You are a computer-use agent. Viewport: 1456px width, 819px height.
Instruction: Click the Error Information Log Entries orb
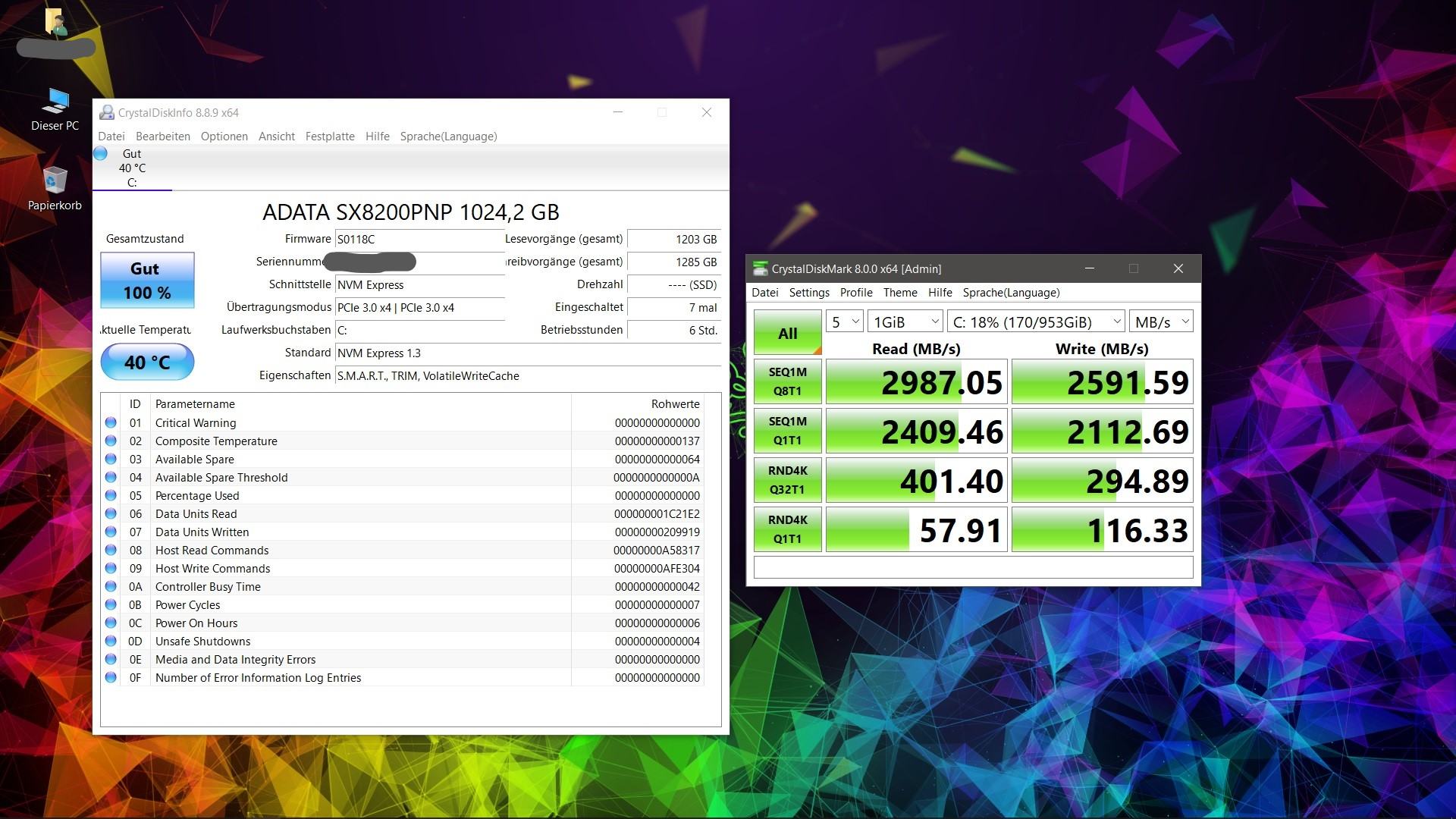[111, 677]
